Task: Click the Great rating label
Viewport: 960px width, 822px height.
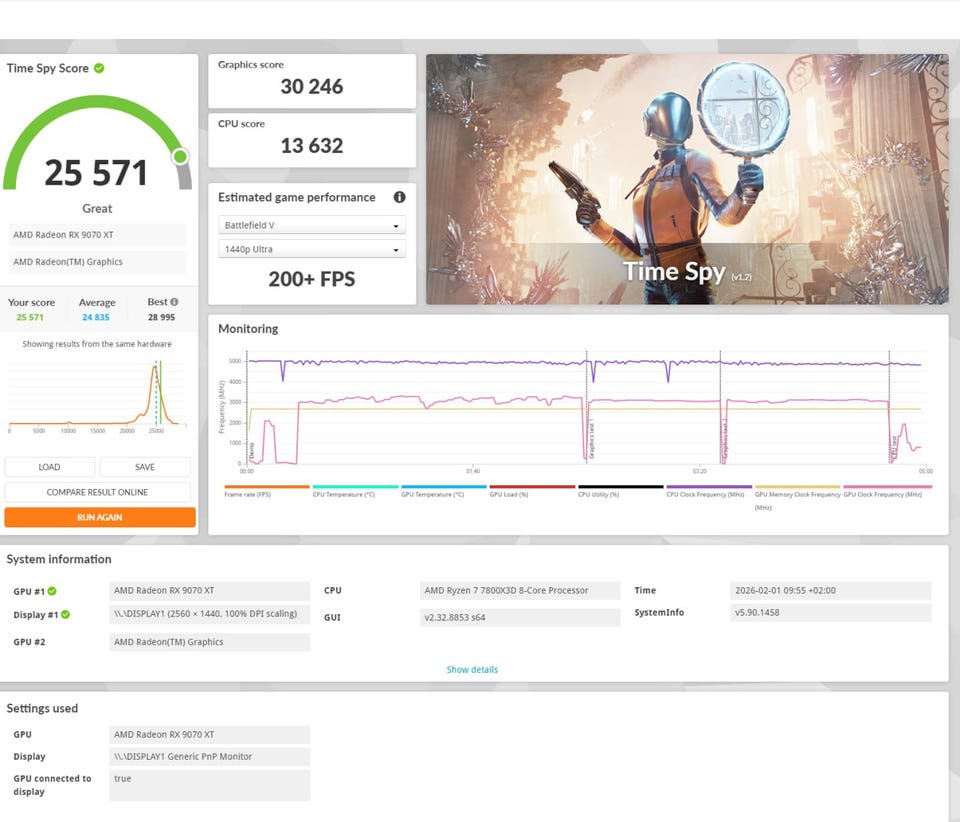Action: point(97,209)
